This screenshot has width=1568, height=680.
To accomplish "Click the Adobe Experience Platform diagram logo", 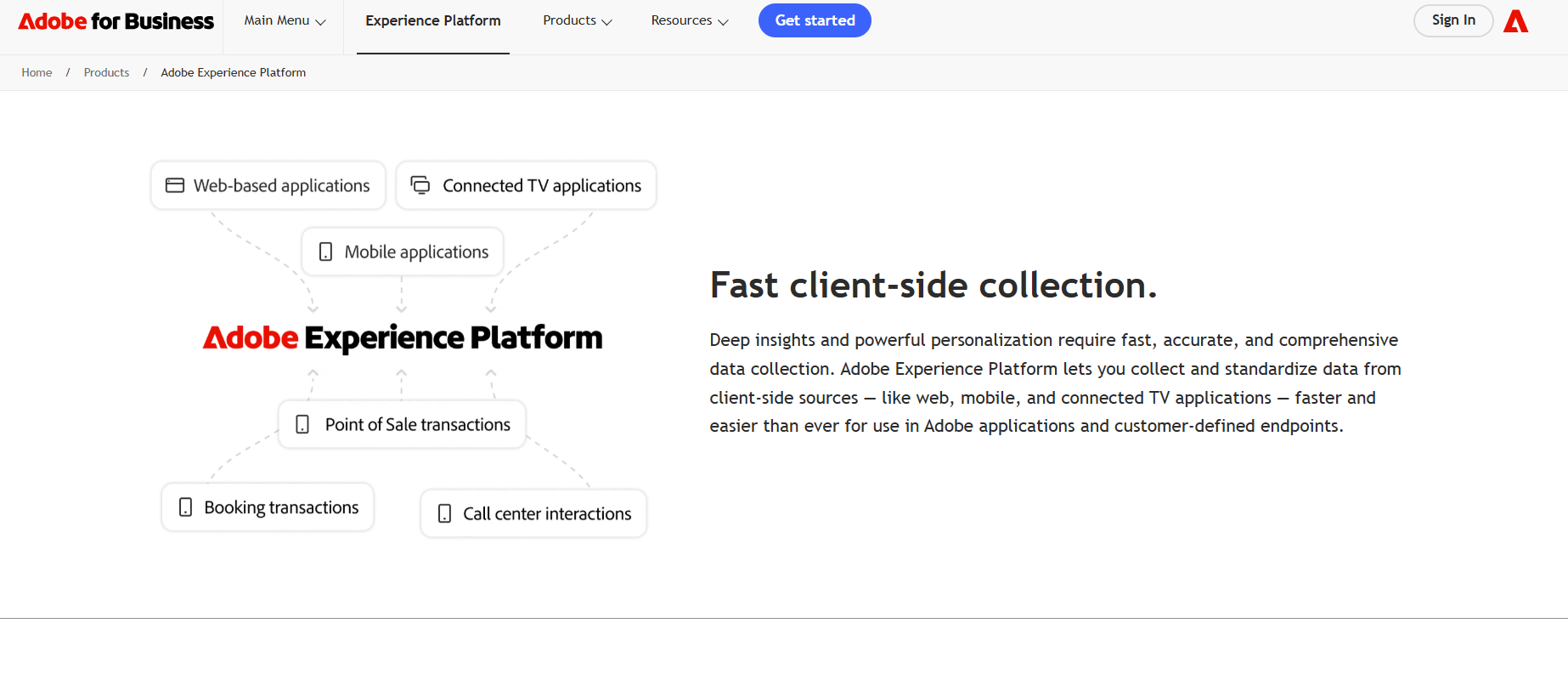I will tap(403, 337).
